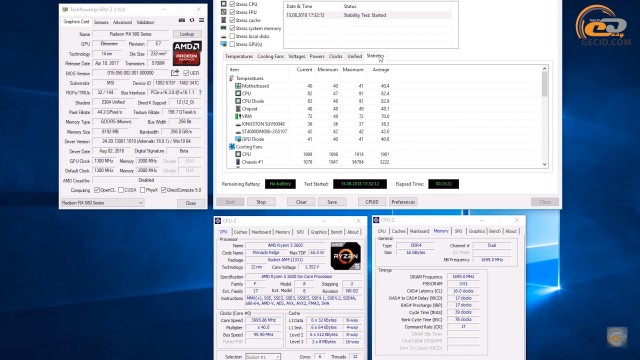
Task: Click the Stress FPU icon
Action: click(223, 12)
